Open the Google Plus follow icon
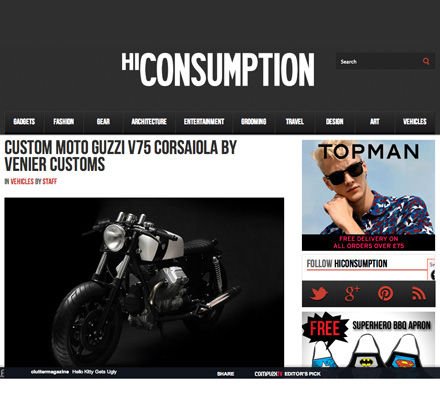This screenshot has height=404, width=440. coord(352,294)
